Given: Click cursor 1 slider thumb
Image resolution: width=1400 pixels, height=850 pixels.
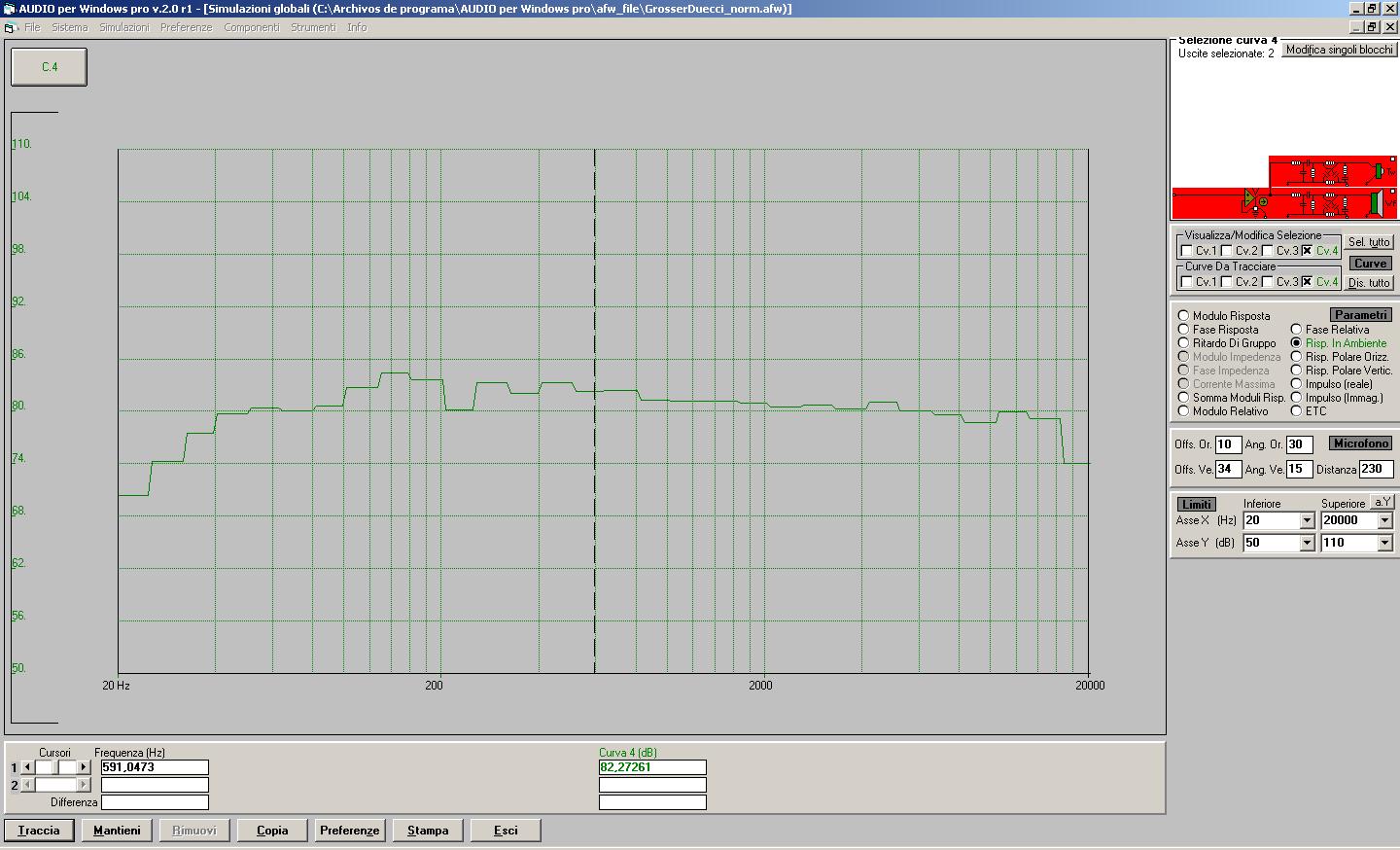Looking at the screenshot, I should (x=55, y=767).
